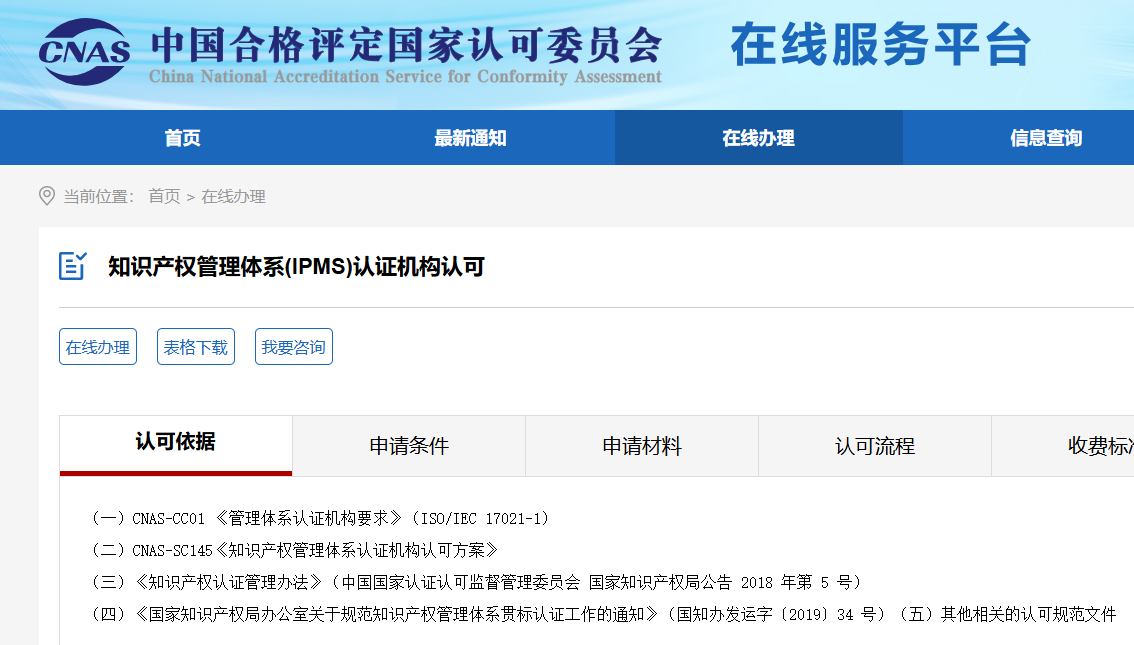Click the 在线办理 outlined button
Image resolution: width=1134 pixels, height=645 pixels.
coord(98,346)
